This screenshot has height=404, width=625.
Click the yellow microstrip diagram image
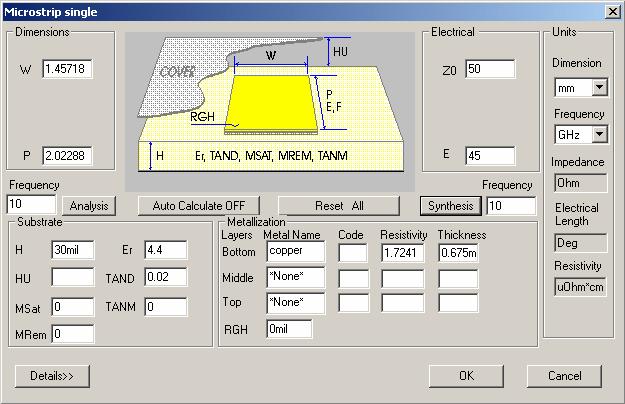click(270, 112)
